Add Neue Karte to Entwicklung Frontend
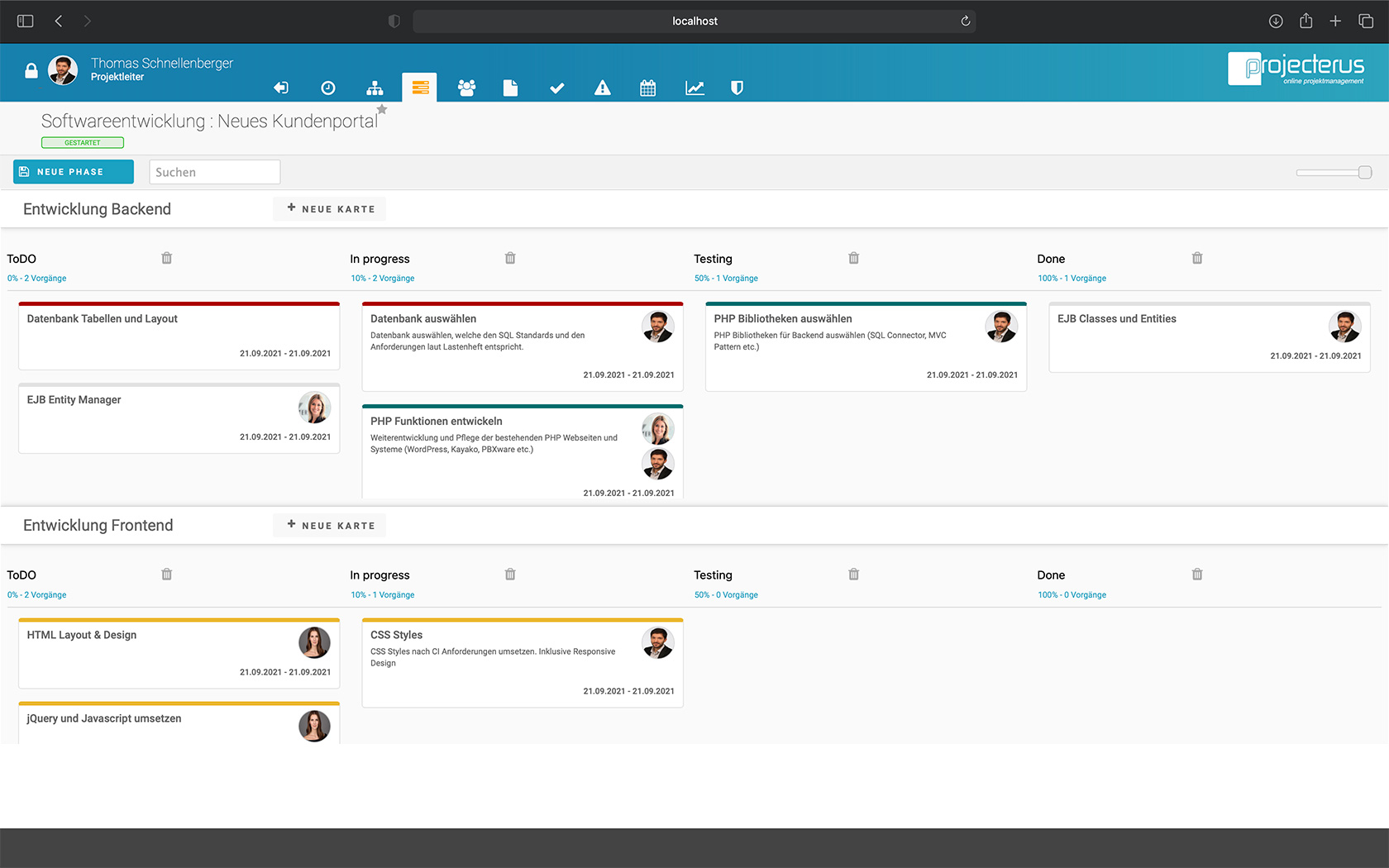1389x868 pixels. (x=330, y=526)
